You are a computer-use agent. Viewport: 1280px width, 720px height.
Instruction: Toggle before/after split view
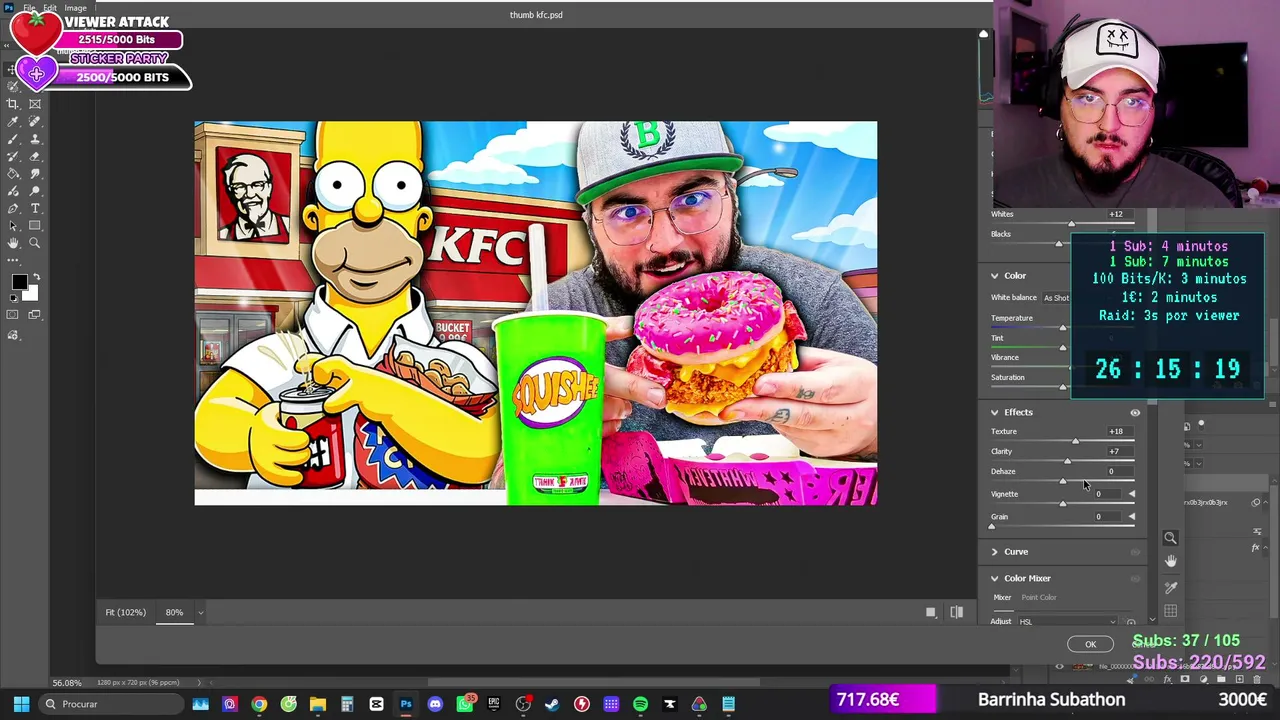(x=956, y=612)
